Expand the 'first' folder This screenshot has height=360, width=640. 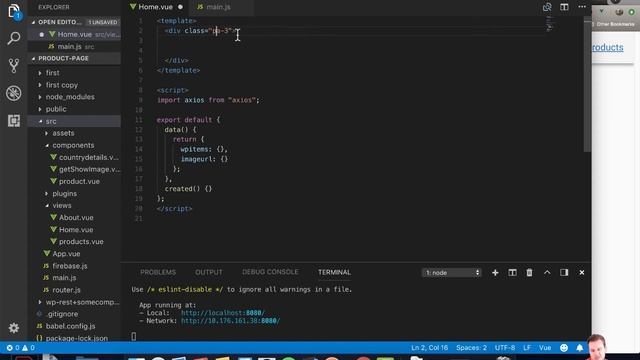click(53, 73)
